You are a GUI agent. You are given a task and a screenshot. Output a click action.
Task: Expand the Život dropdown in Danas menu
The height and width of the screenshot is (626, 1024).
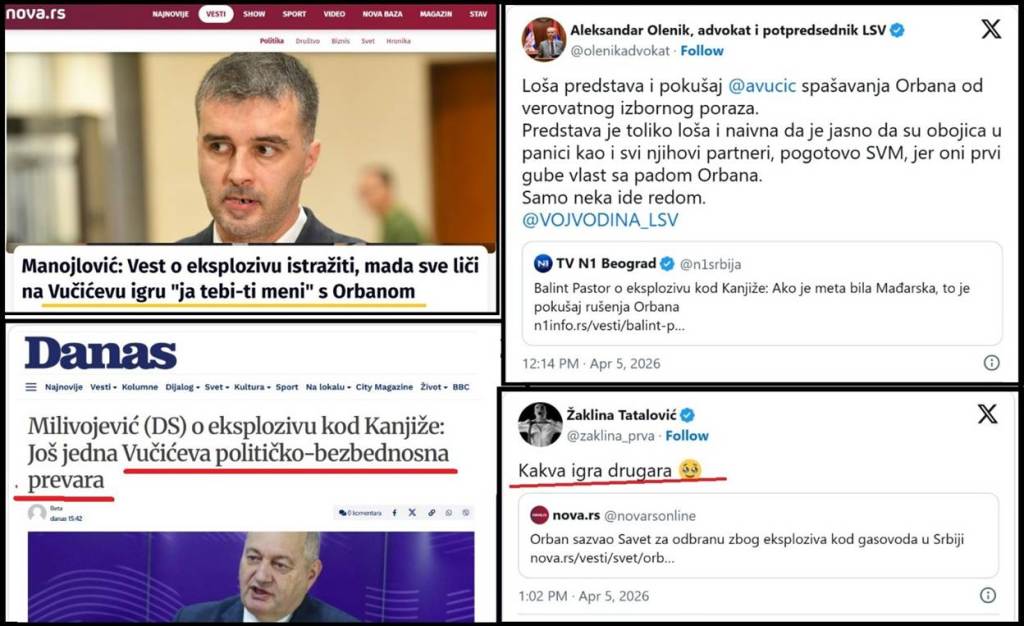[434, 387]
